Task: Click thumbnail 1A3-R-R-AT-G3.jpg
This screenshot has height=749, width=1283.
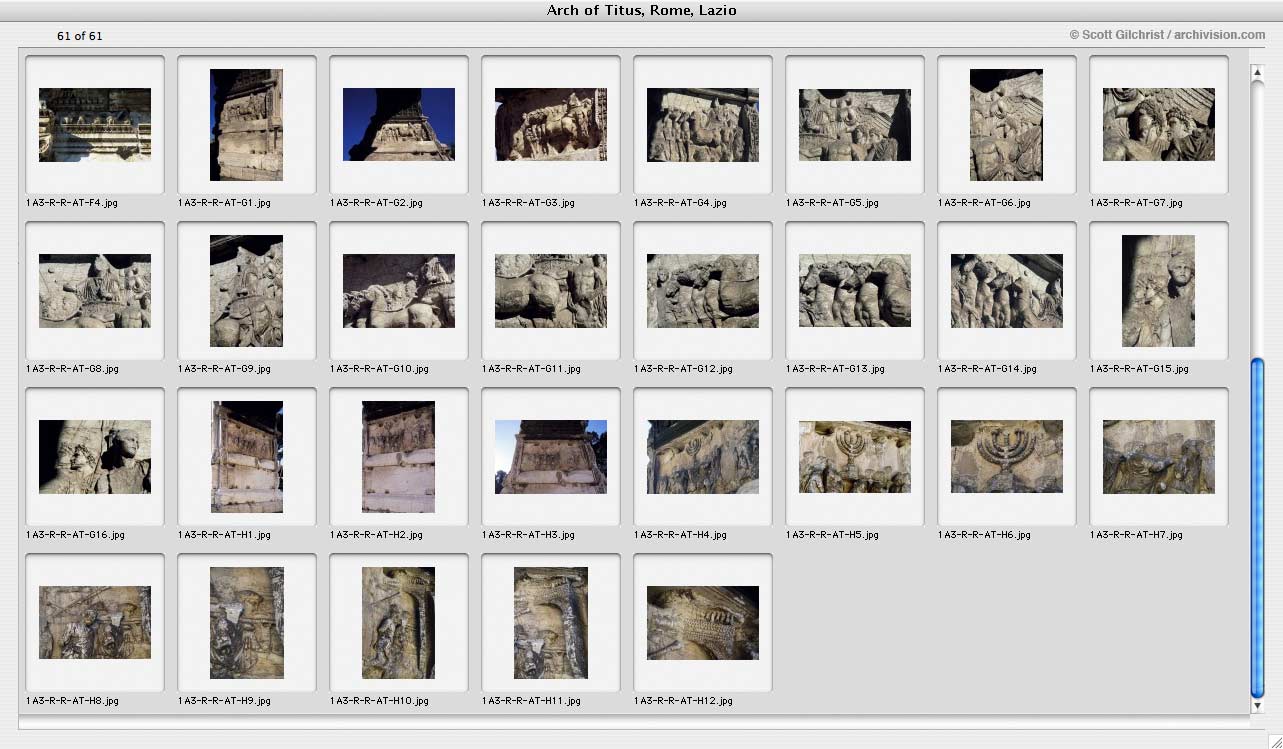Action: tap(551, 124)
